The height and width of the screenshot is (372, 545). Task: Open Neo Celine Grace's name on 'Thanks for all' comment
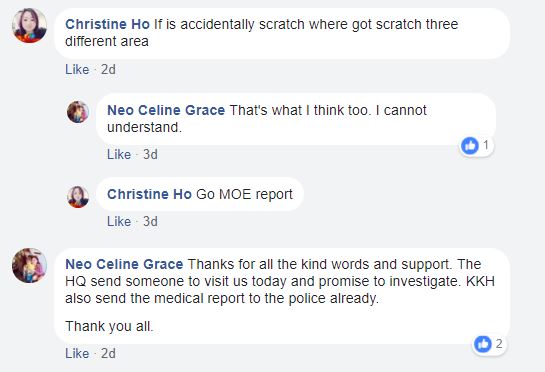click(124, 264)
